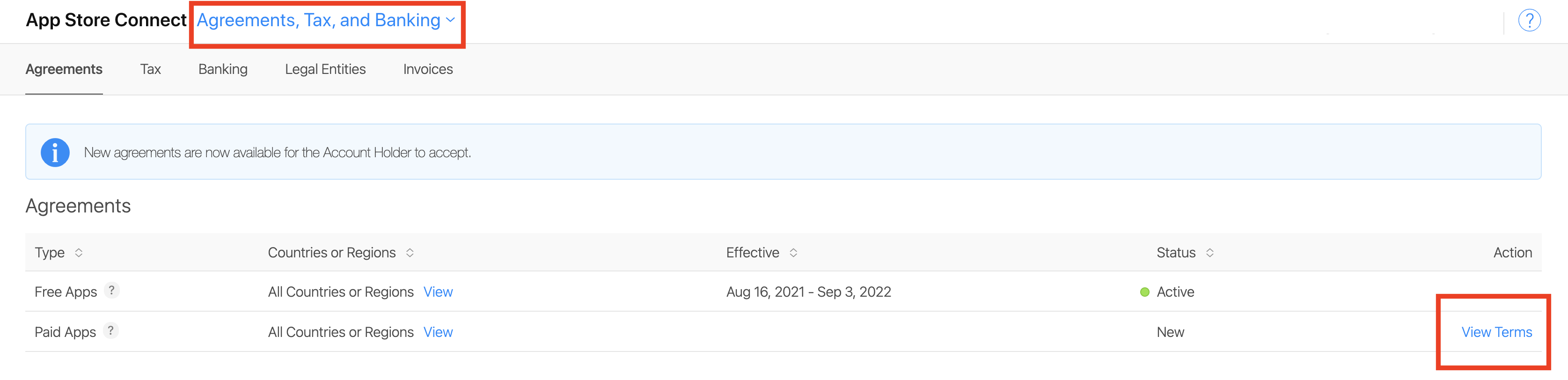The width and height of the screenshot is (1568, 380).
Task: Select the Agreements tab
Action: tap(64, 69)
